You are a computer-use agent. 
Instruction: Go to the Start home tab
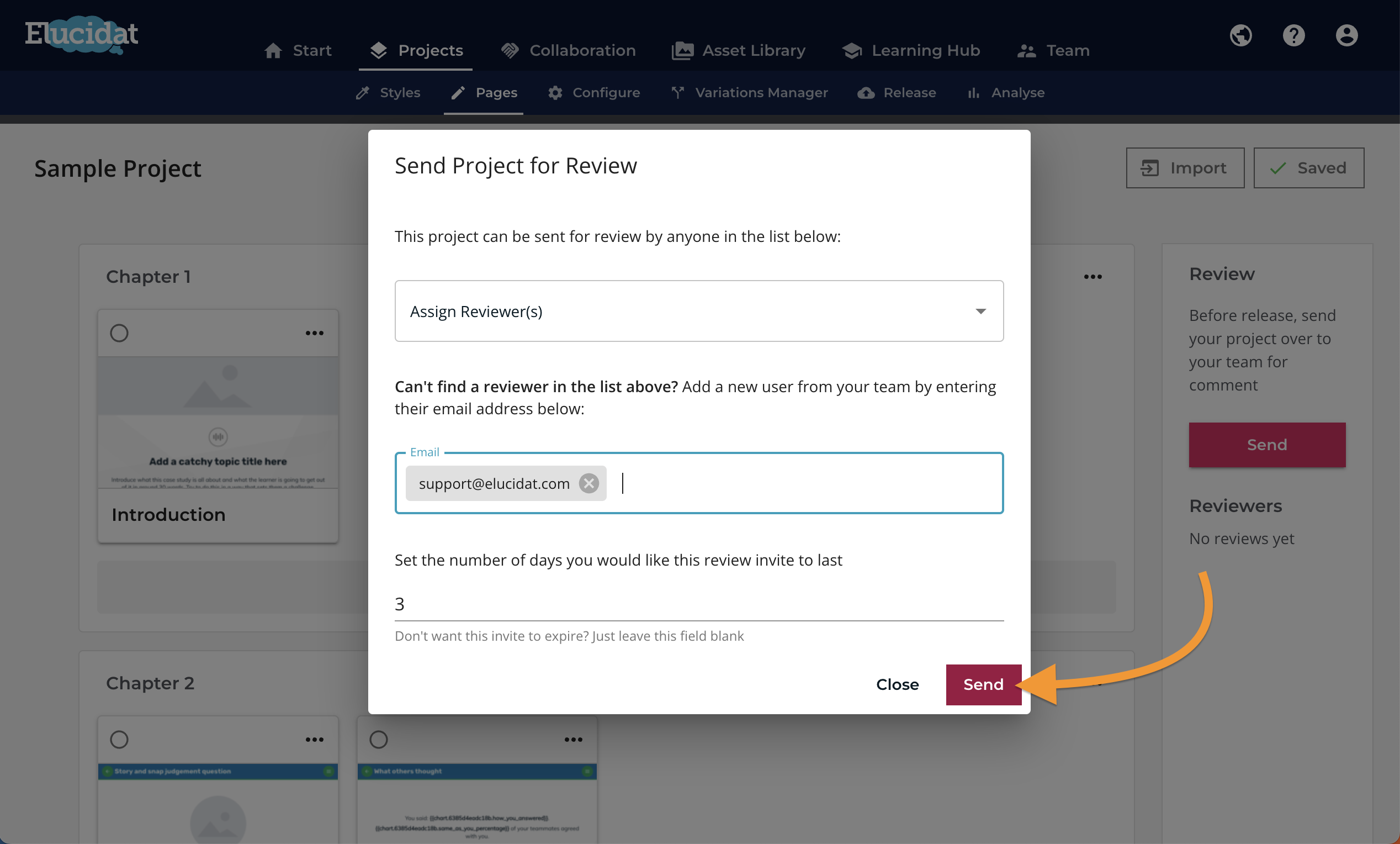pyautogui.click(x=298, y=51)
